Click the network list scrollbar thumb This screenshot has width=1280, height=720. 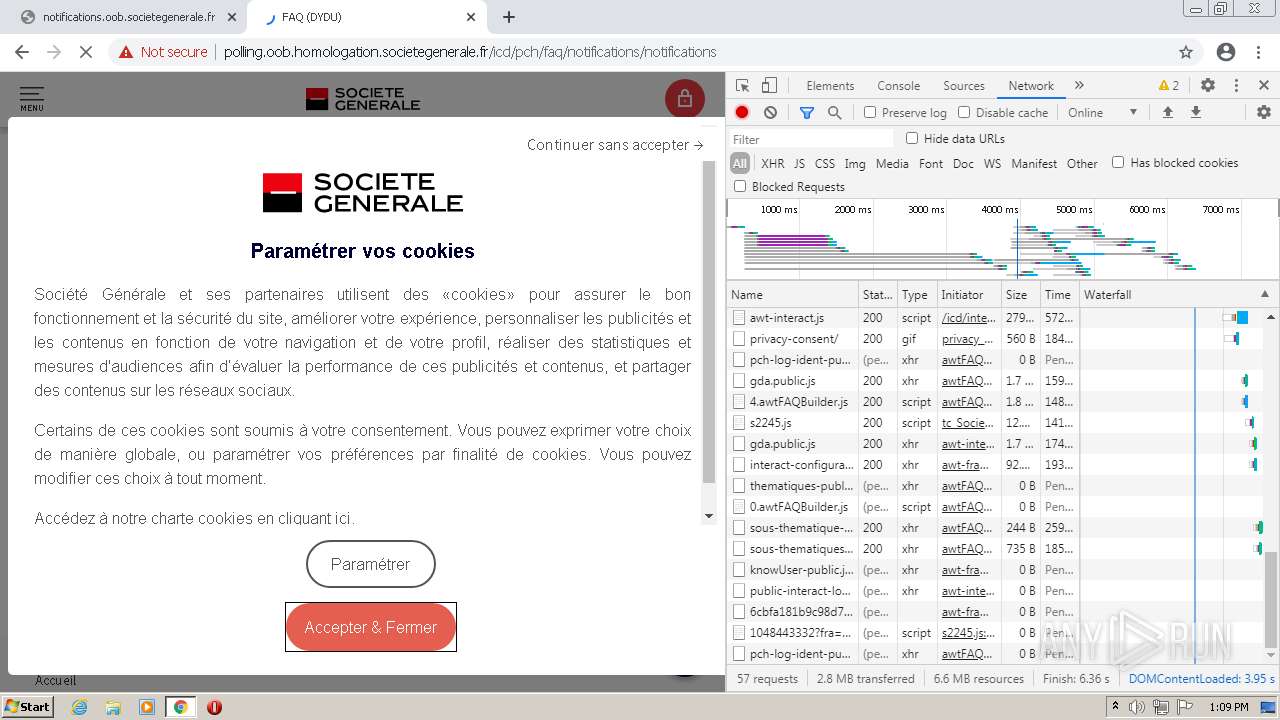[1271, 599]
